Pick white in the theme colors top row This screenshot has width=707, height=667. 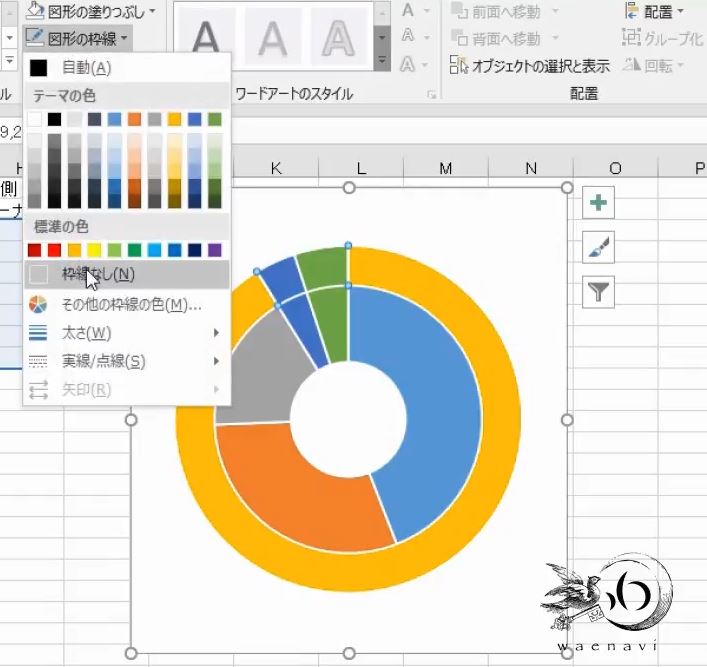coord(35,119)
